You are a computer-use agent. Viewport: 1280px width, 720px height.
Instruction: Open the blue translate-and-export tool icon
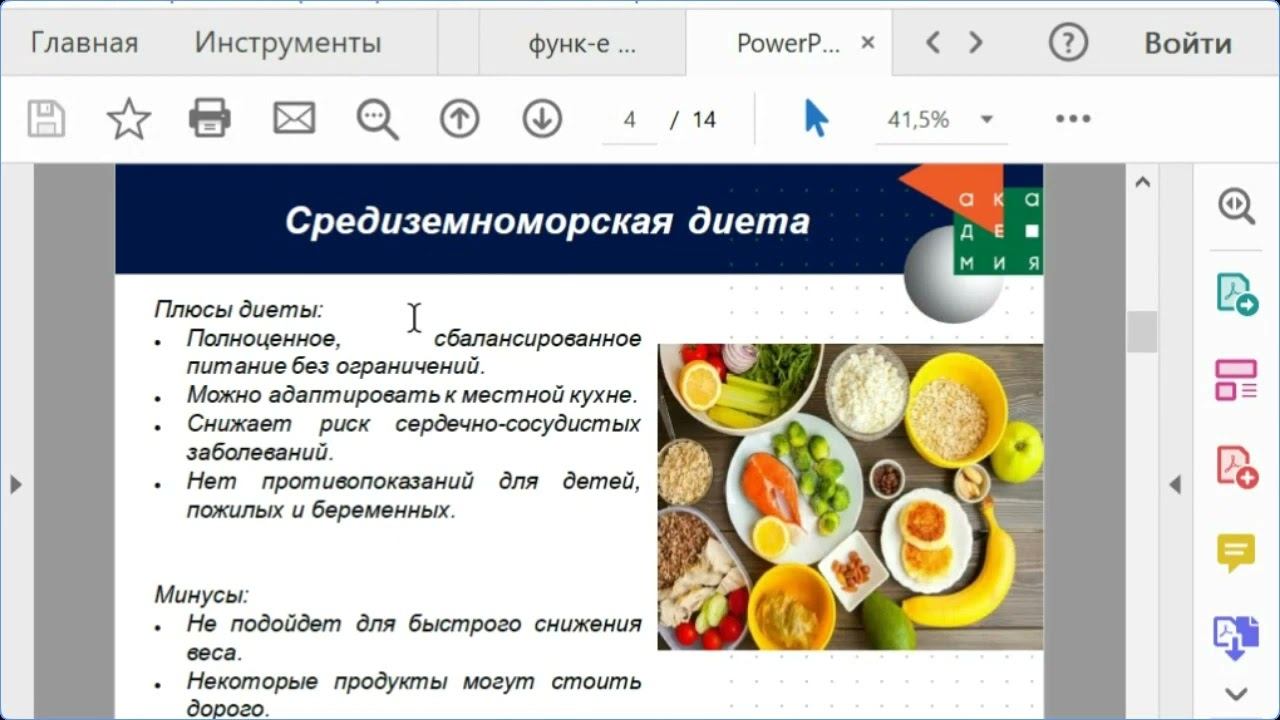tap(1237, 637)
